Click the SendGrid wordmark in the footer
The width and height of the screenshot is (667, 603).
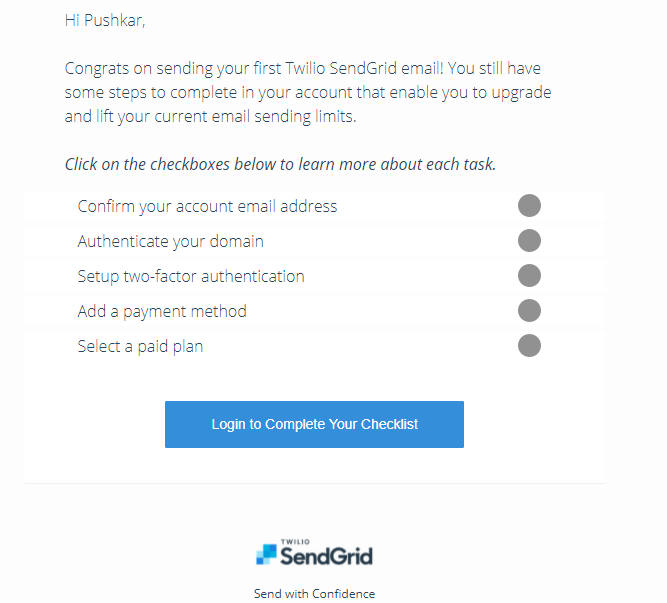point(326,556)
